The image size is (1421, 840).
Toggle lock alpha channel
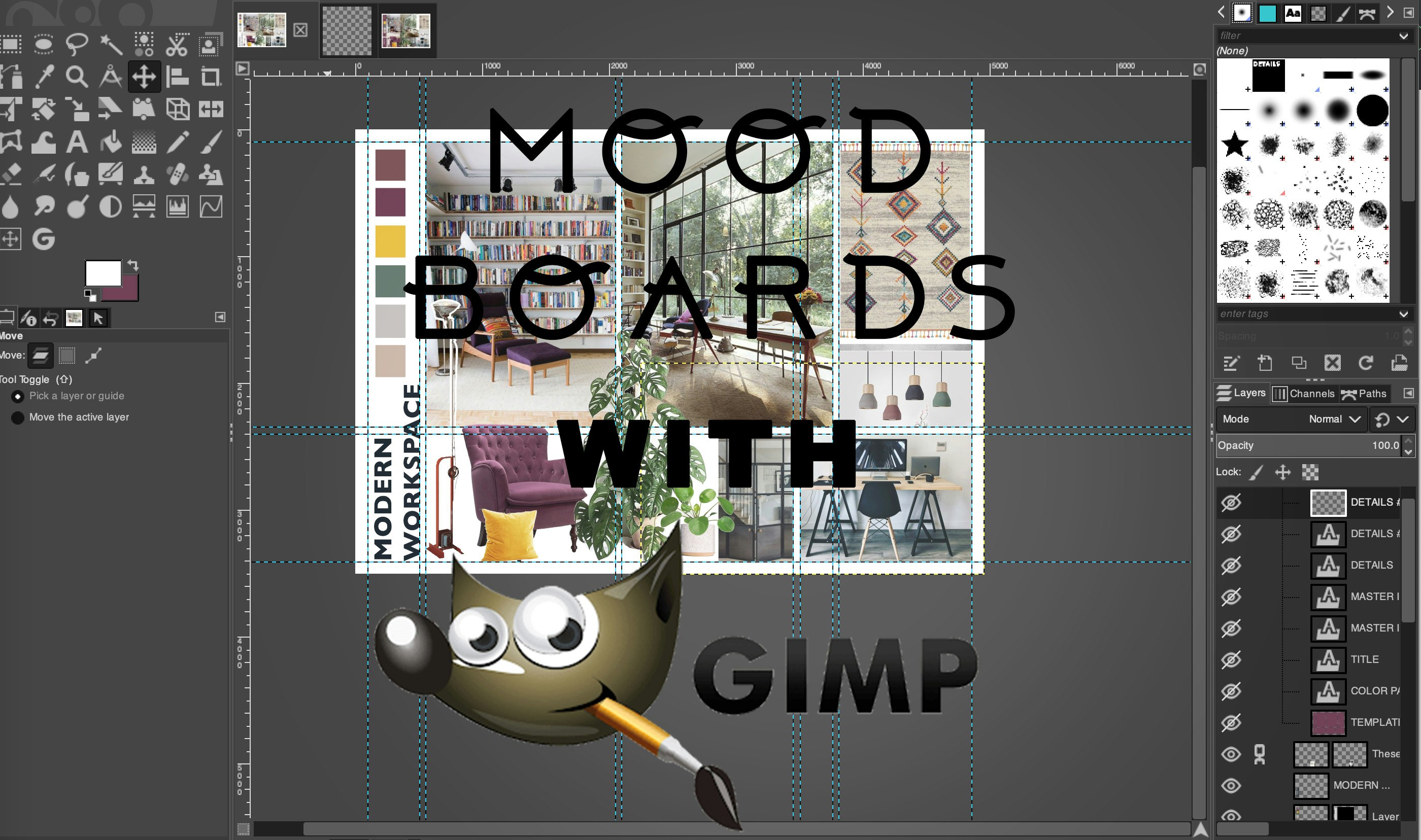tap(1310, 472)
